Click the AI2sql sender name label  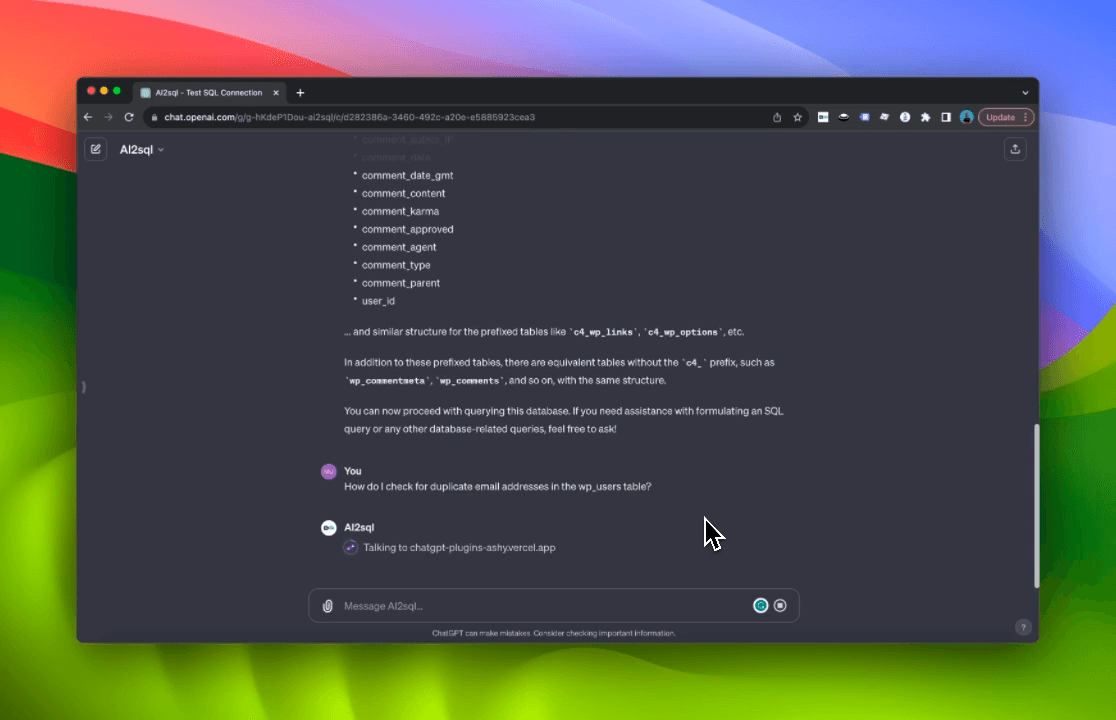(359, 527)
